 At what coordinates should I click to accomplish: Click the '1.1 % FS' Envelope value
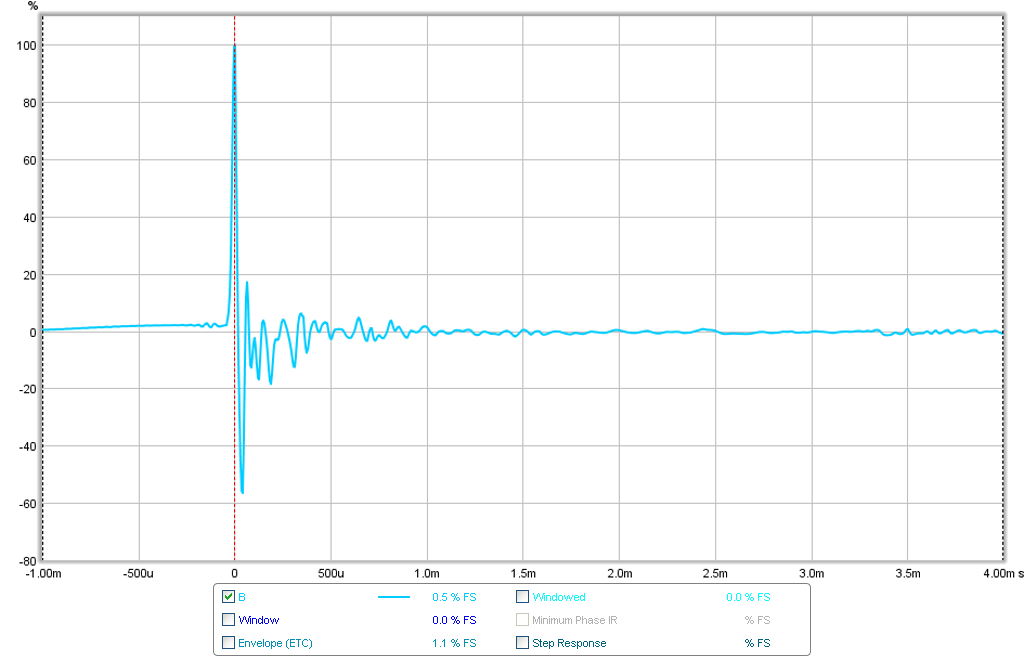(x=454, y=643)
